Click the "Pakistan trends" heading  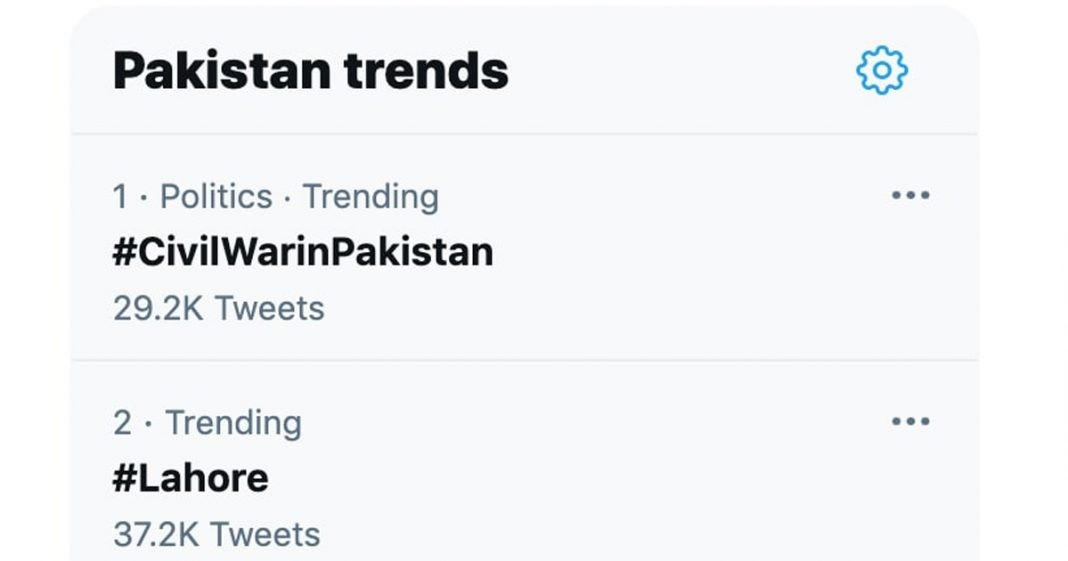(x=310, y=71)
